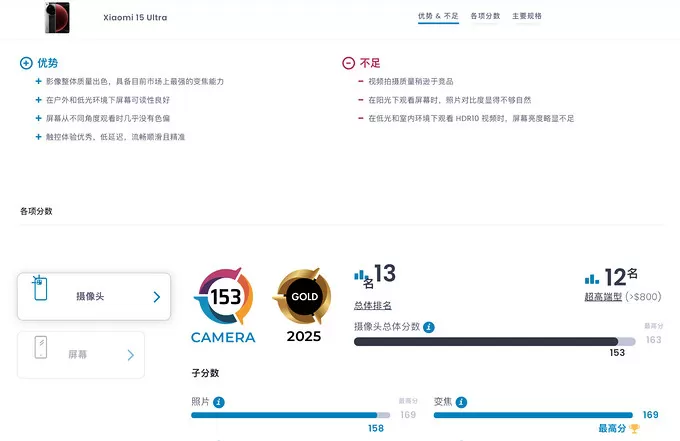This screenshot has height=441, width=680.
Task: Expand the chevron arrow on 屏幕 card
Action: (x=131, y=355)
